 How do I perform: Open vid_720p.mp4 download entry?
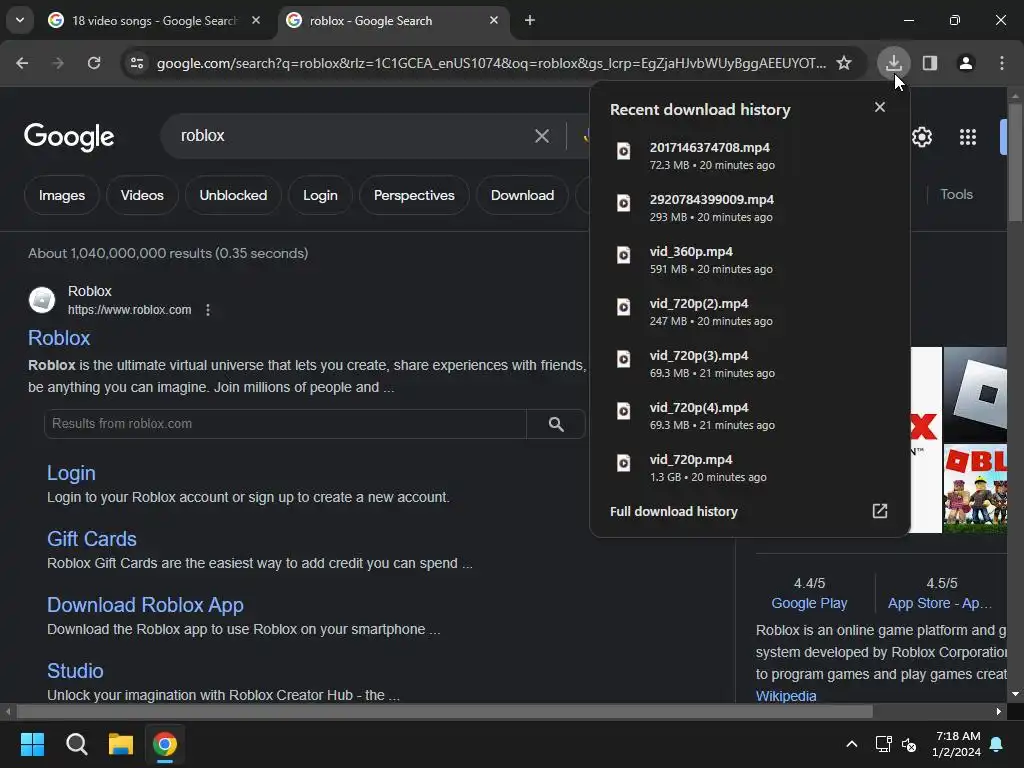tap(750, 468)
